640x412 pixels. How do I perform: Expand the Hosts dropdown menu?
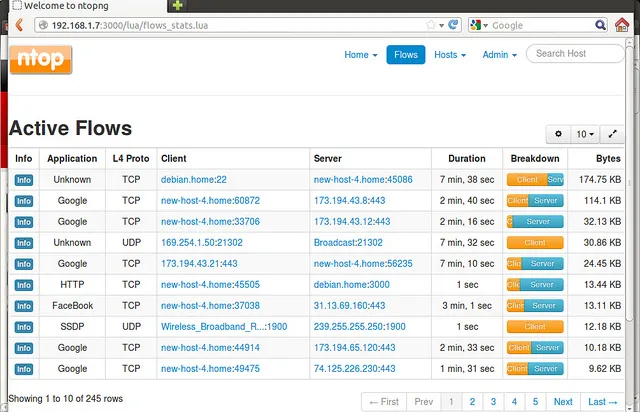click(450, 55)
